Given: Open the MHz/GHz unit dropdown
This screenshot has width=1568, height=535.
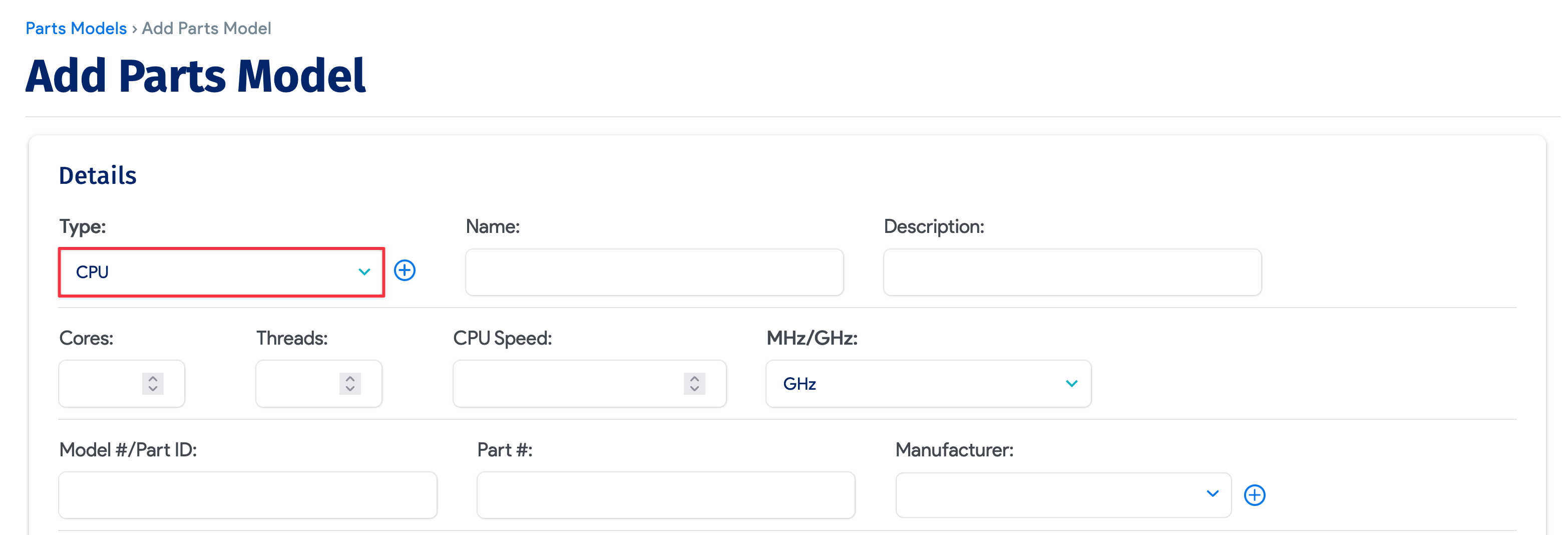Looking at the screenshot, I should (928, 383).
